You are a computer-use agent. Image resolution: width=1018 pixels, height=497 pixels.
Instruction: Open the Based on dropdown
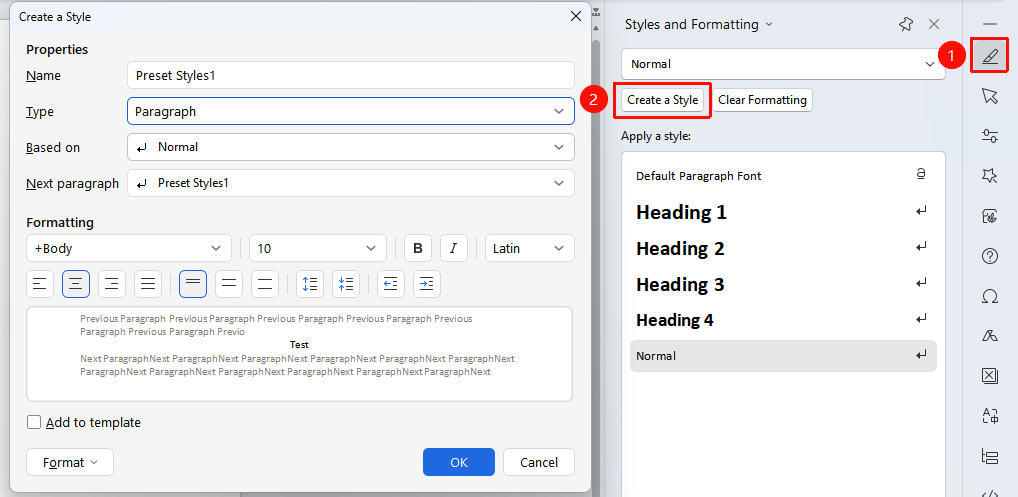click(351, 147)
